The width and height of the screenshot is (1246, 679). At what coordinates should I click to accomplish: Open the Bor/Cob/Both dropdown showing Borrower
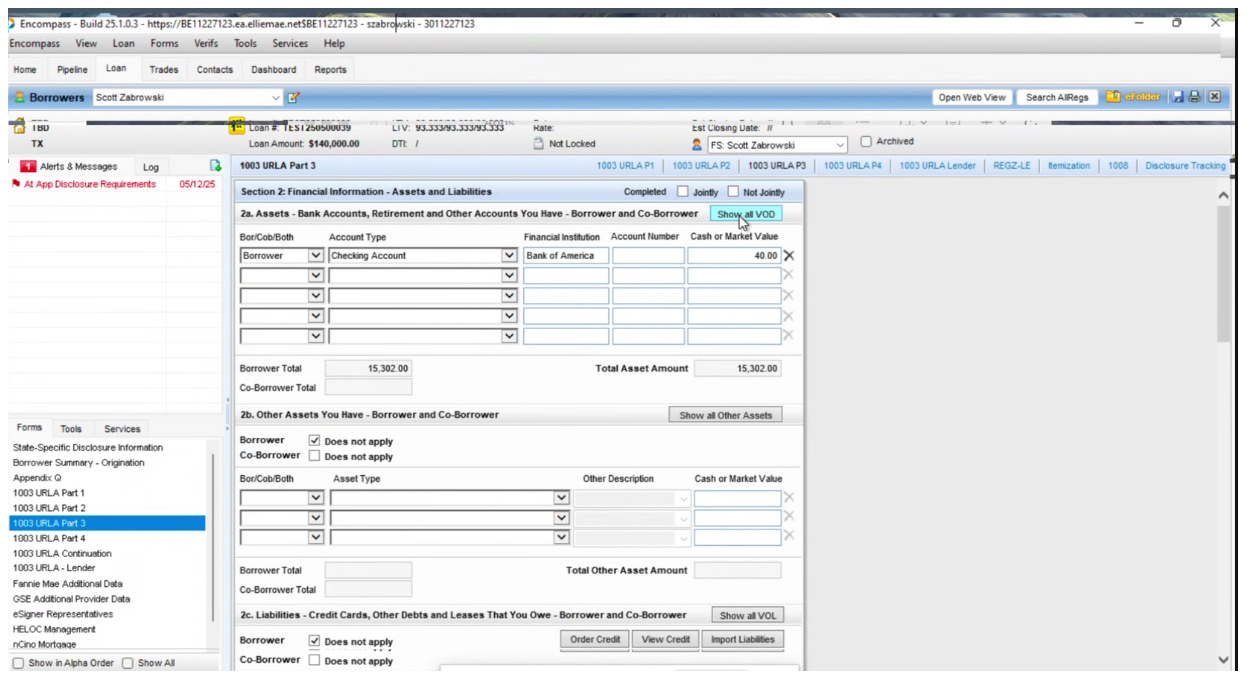click(x=313, y=255)
